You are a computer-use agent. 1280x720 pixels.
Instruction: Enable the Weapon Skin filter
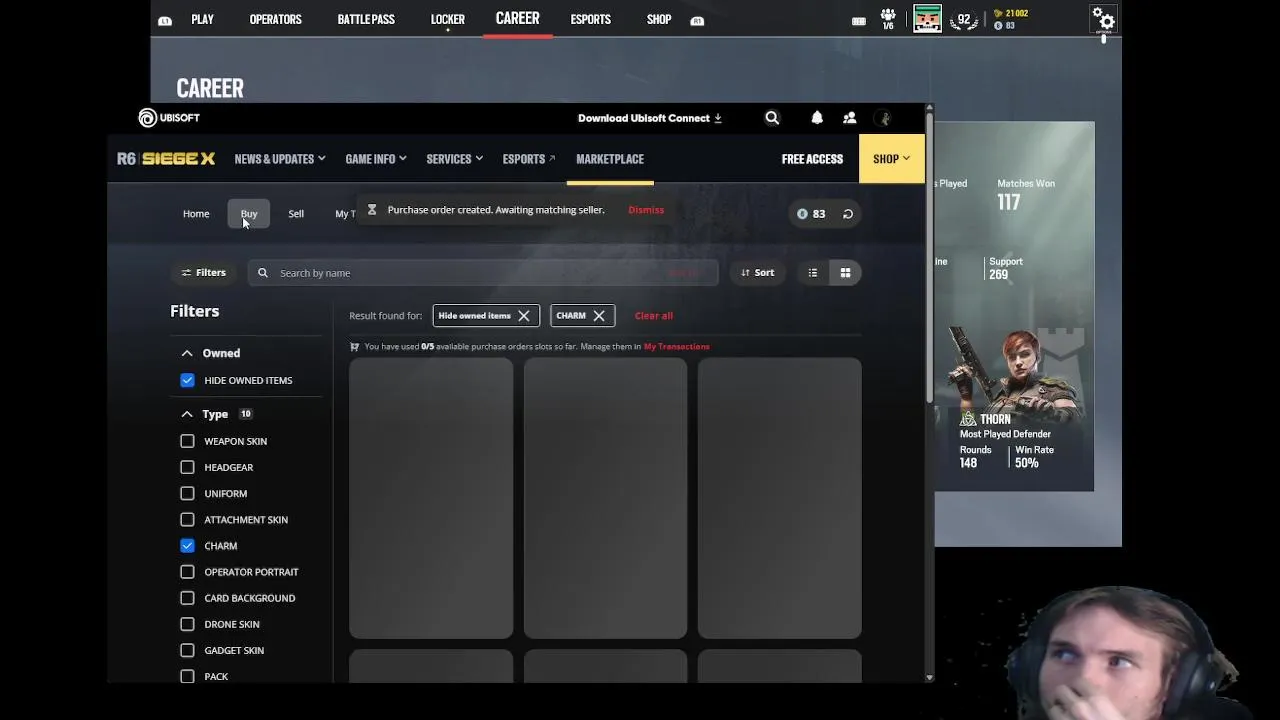187,441
